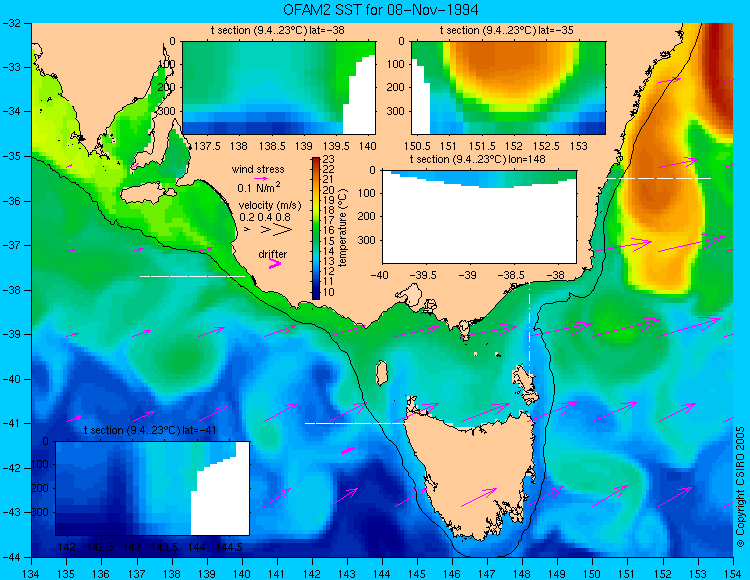Click the '134' longitude label on the main axis
The height and width of the screenshot is (580, 750).
tap(31, 574)
